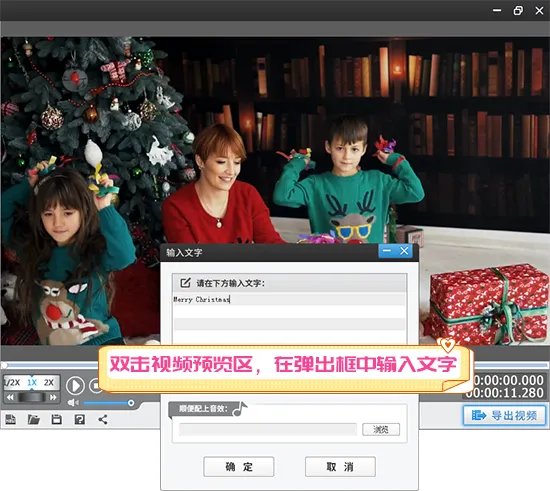Click the 导出视频 export video button

[x=504, y=416]
